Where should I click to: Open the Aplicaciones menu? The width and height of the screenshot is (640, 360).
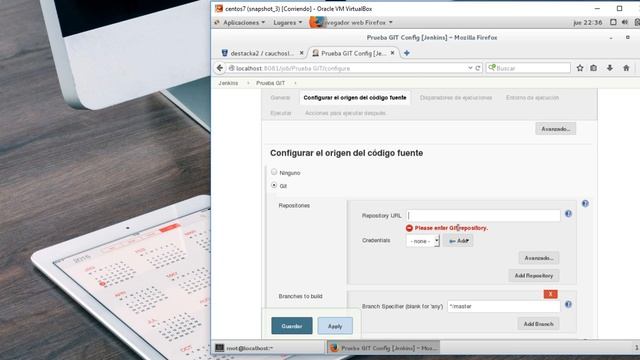coord(244,22)
